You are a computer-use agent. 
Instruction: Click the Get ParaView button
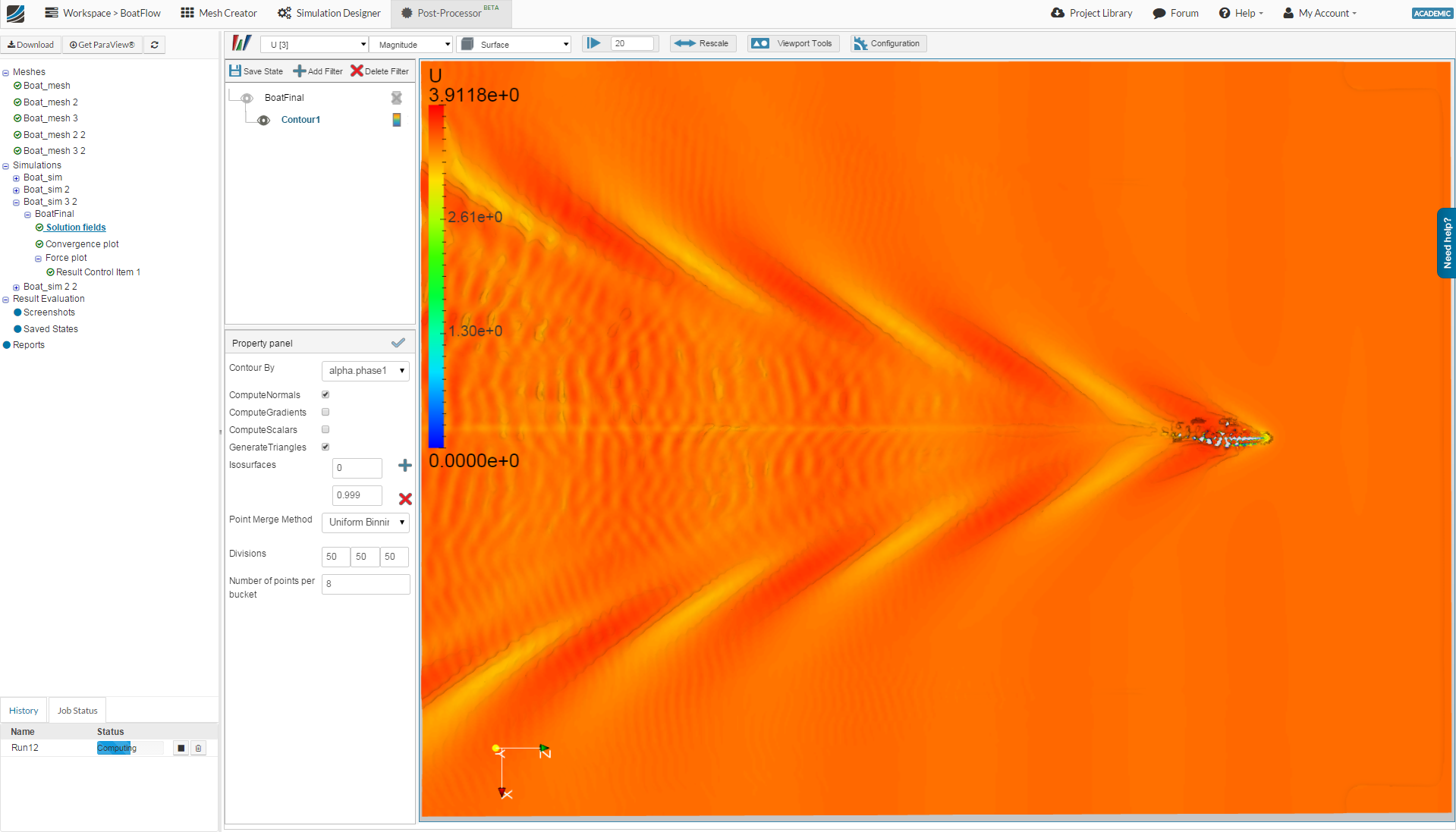click(x=102, y=45)
